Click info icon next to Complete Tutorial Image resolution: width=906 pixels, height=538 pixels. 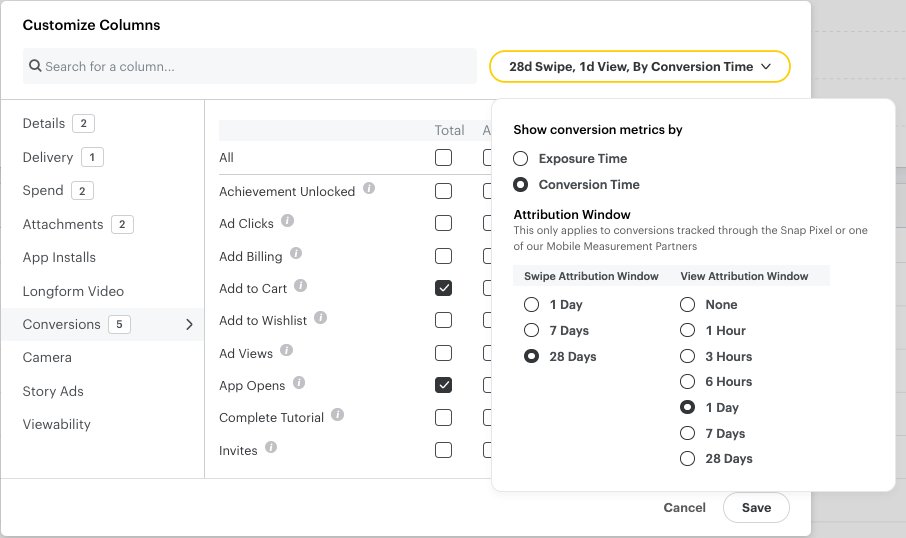point(338,415)
